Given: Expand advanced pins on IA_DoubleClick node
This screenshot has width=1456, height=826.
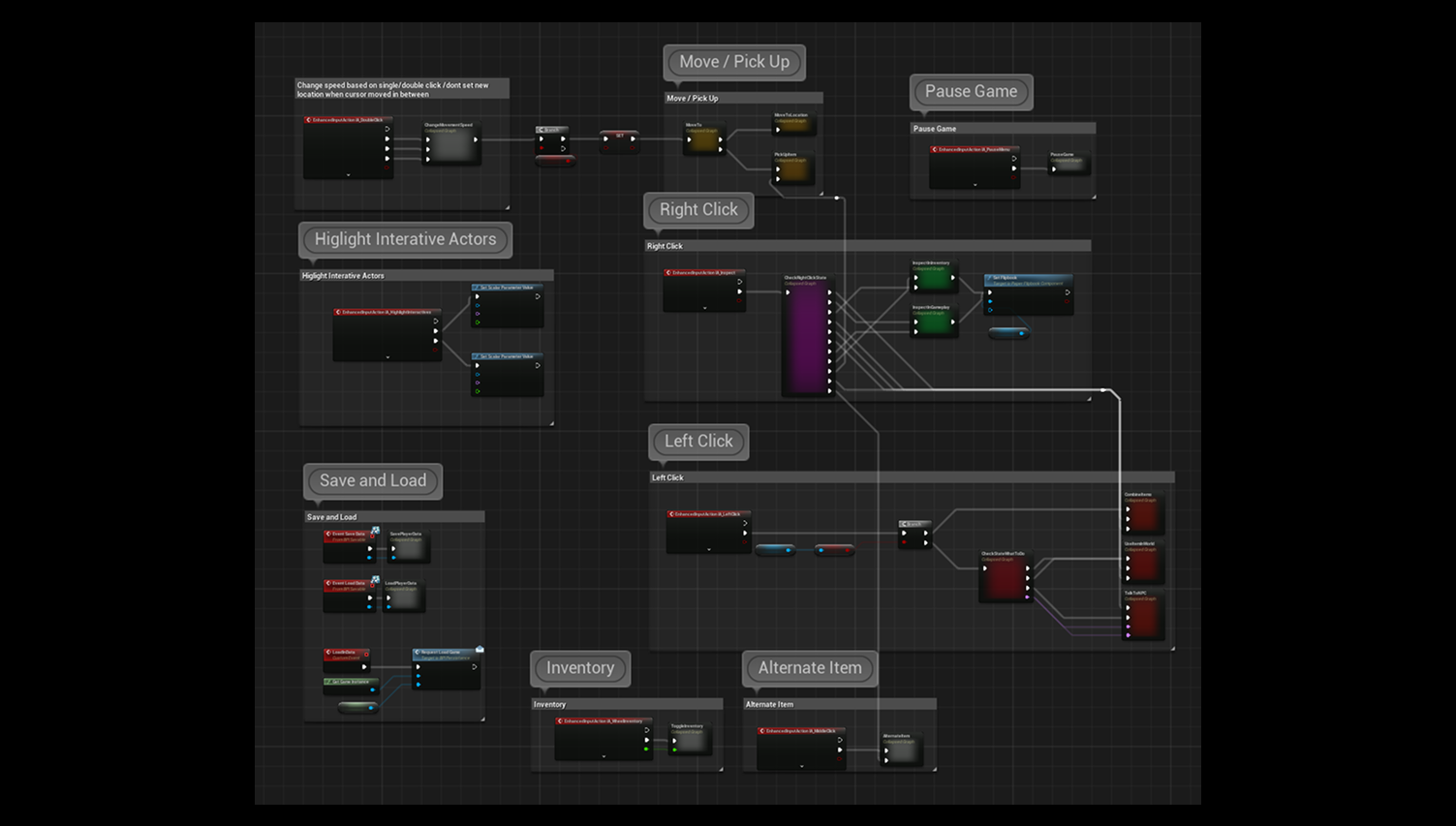Looking at the screenshot, I should (348, 174).
